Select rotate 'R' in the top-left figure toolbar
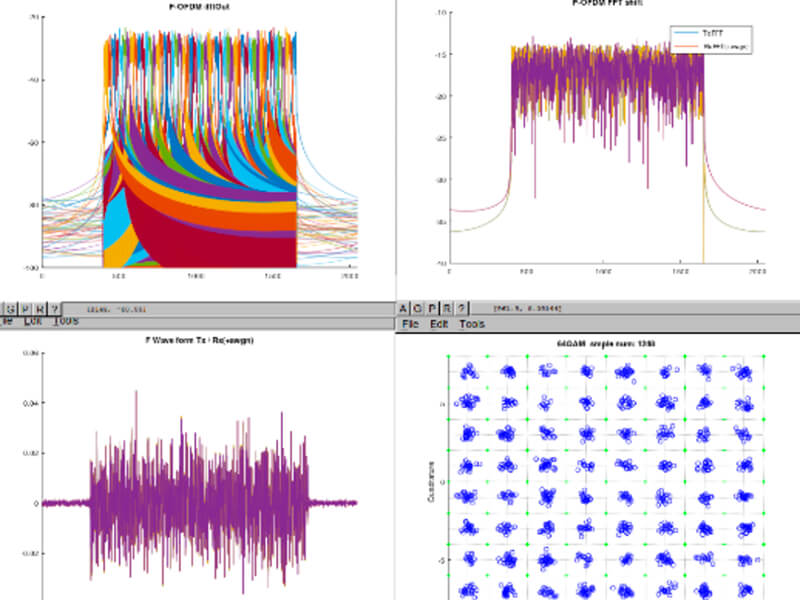The width and height of the screenshot is (800, 600). click(x=39, y=310)
